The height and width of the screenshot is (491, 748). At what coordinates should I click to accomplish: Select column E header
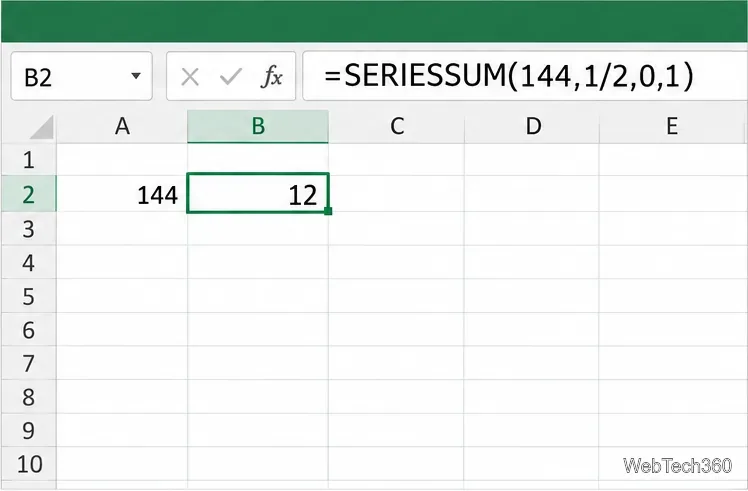click(x=673, y=126)
